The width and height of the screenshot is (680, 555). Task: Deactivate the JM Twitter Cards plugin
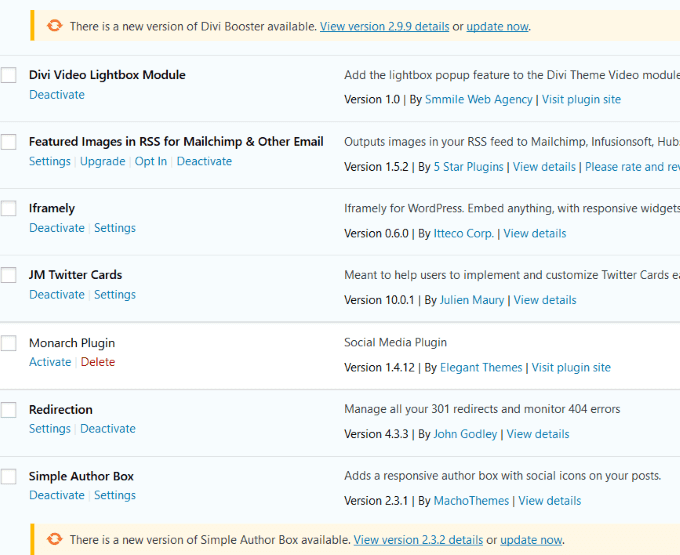pos(57,295)
